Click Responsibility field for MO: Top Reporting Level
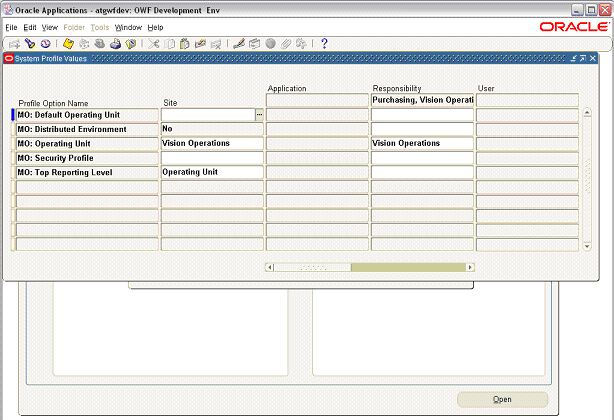 [423, 172]
